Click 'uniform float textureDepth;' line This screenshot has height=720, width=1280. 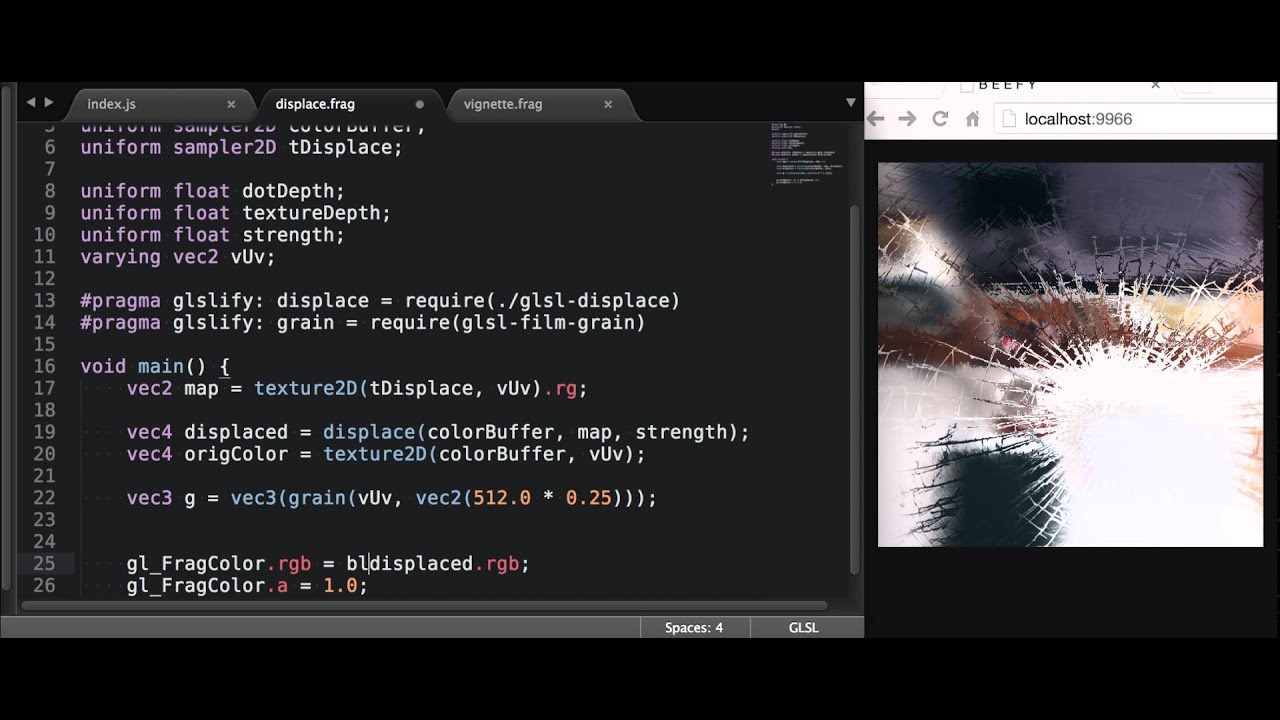(235, 213)
